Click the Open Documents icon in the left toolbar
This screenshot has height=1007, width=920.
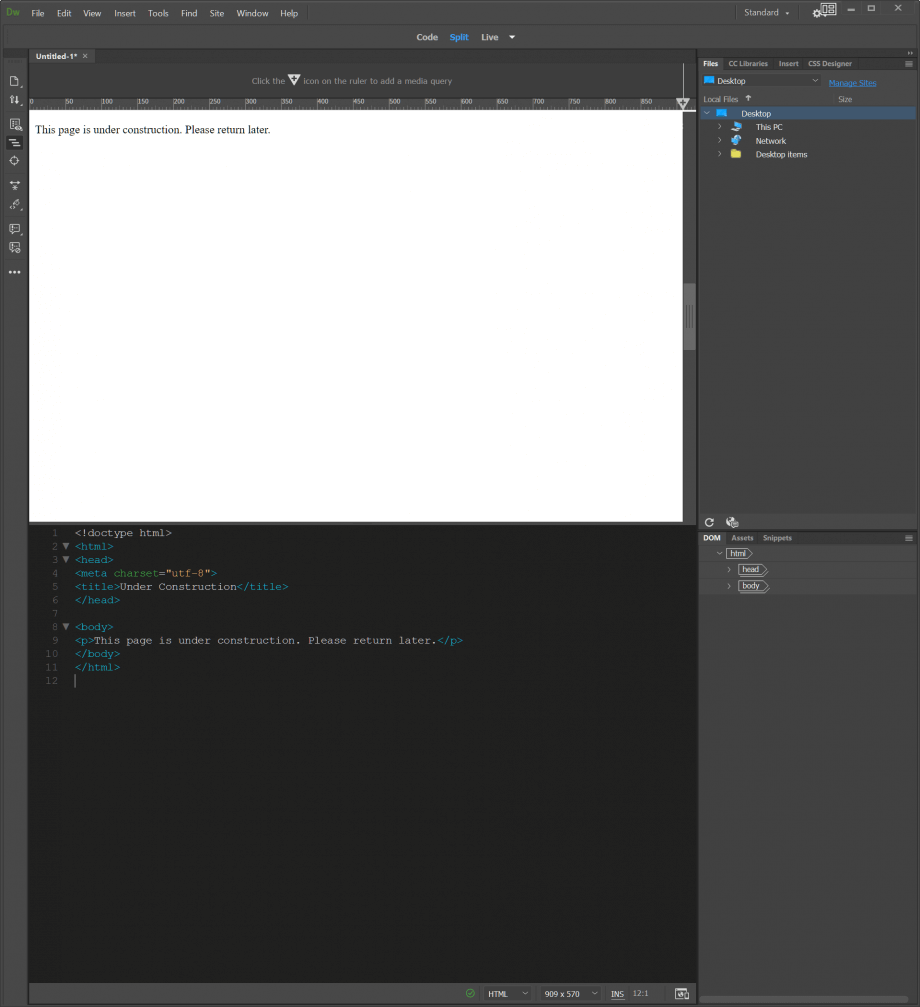point(15,82)
